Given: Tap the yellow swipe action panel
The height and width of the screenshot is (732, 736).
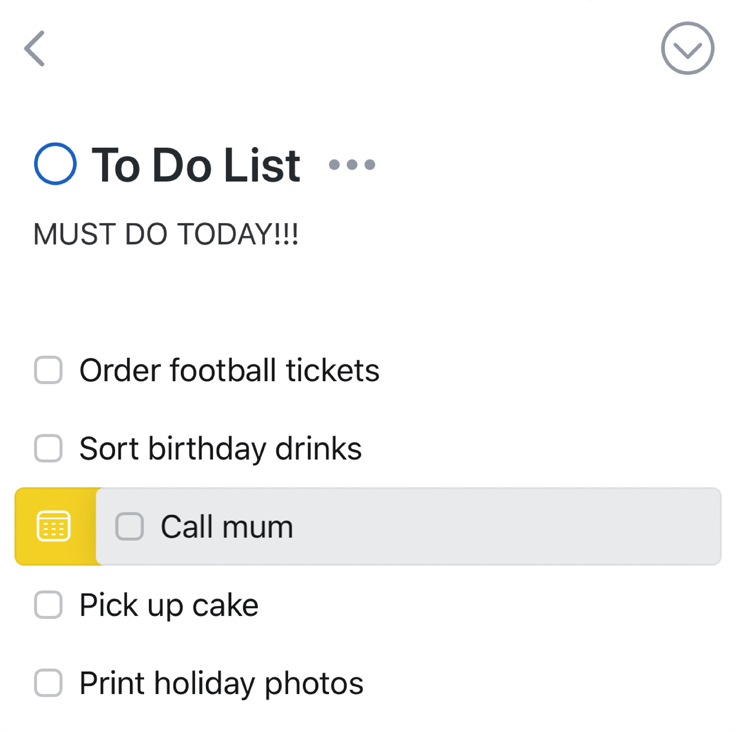Looking at the screenshot, I should pyautogui.click(x=55, y=526).
